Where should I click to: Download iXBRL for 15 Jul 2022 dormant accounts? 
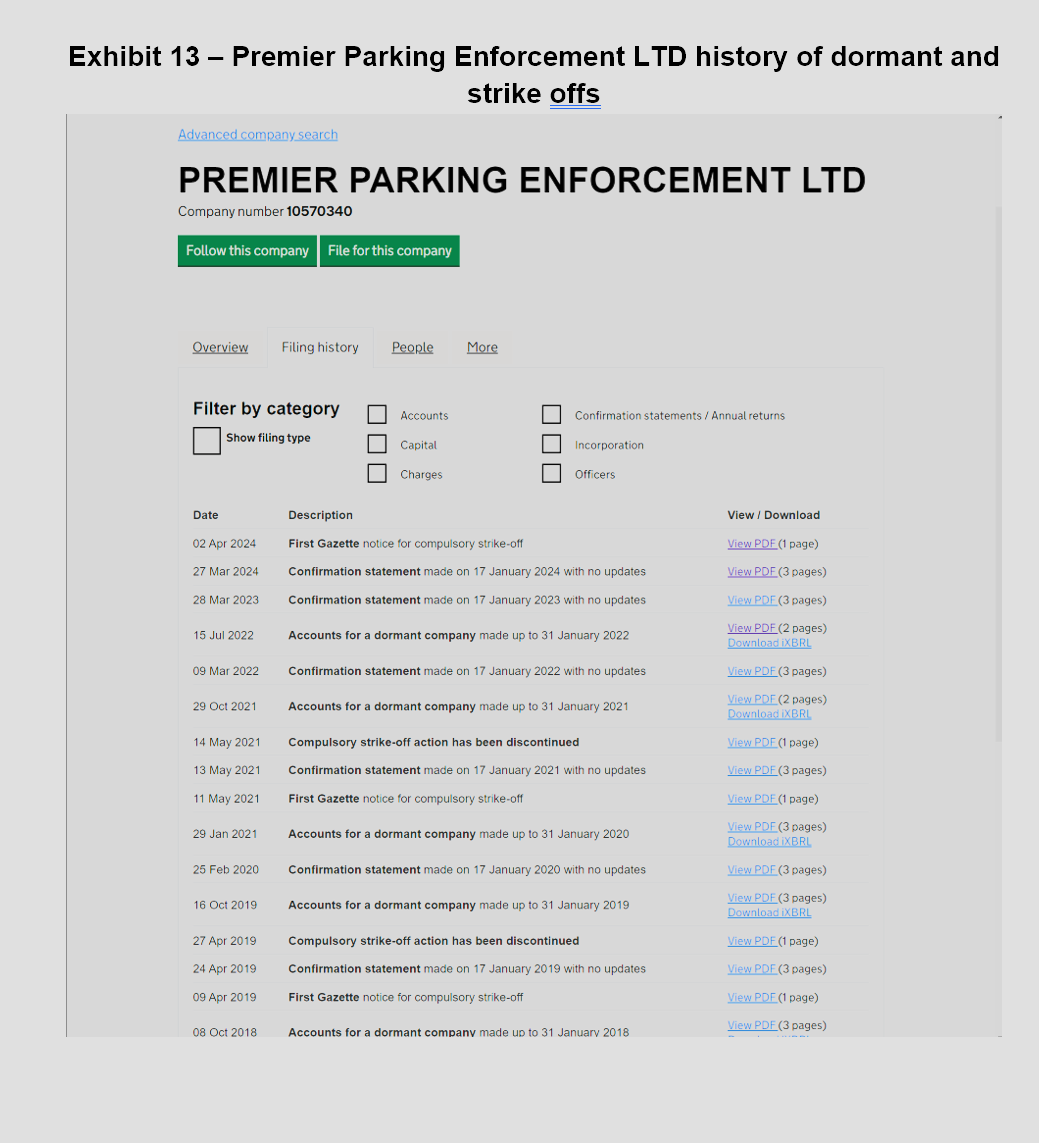pos(769,643)
